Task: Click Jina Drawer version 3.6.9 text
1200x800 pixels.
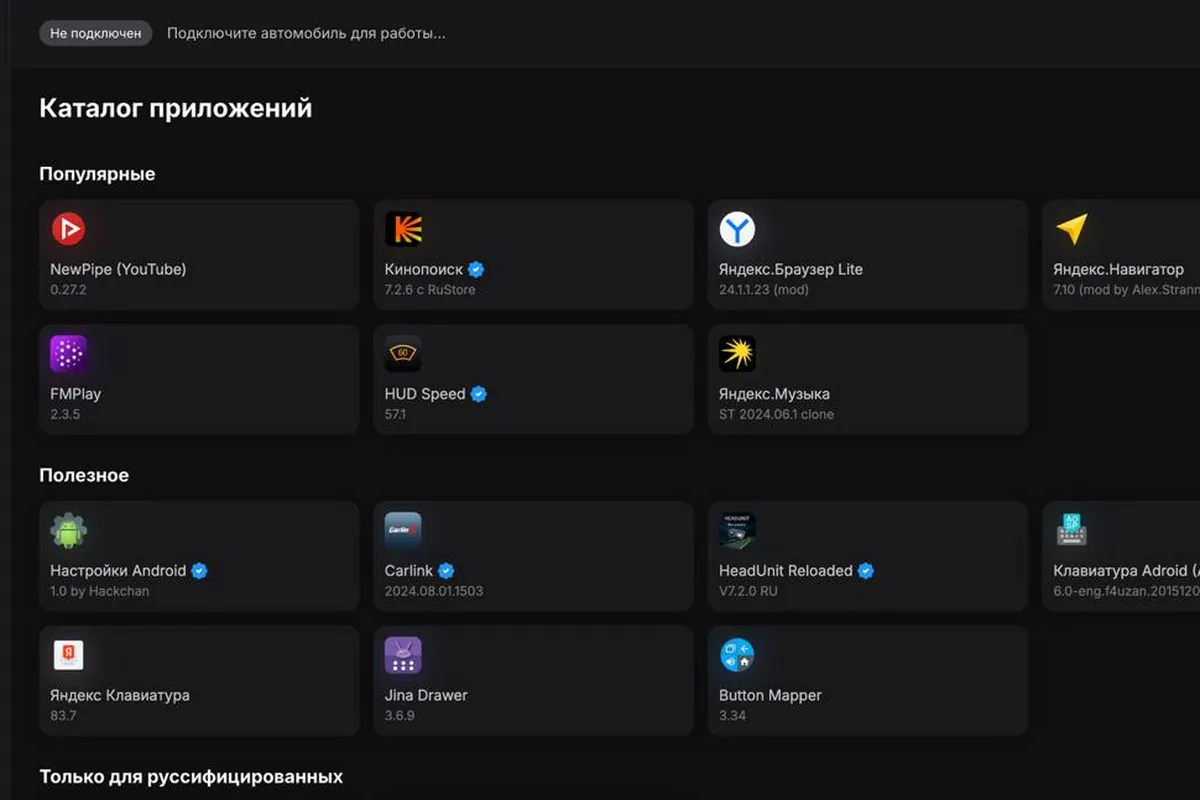Action: coord(400,716)
